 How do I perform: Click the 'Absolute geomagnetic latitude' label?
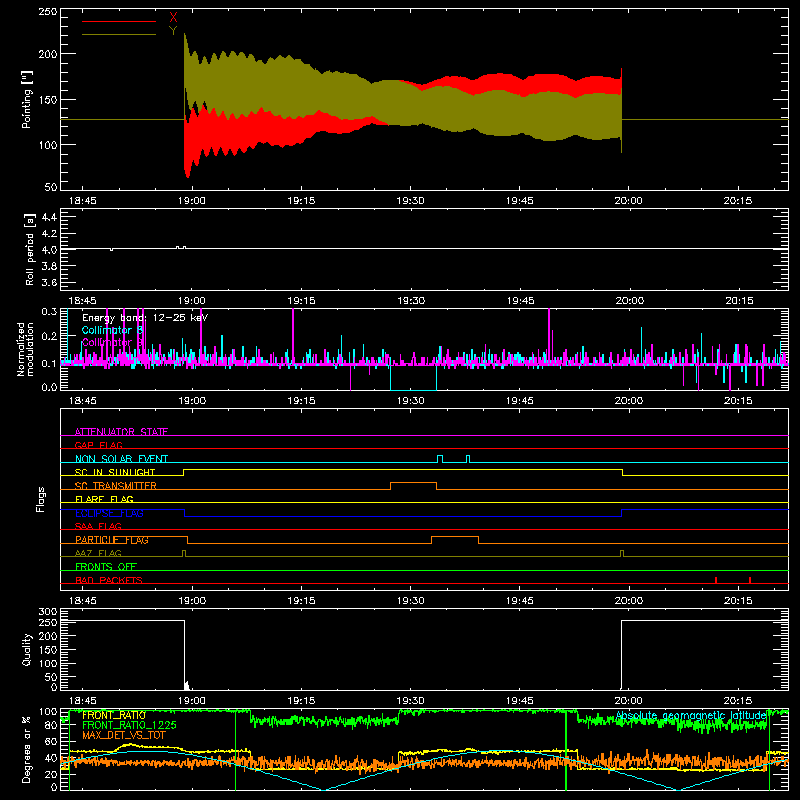pyautogui.click(x=691, y=716)
